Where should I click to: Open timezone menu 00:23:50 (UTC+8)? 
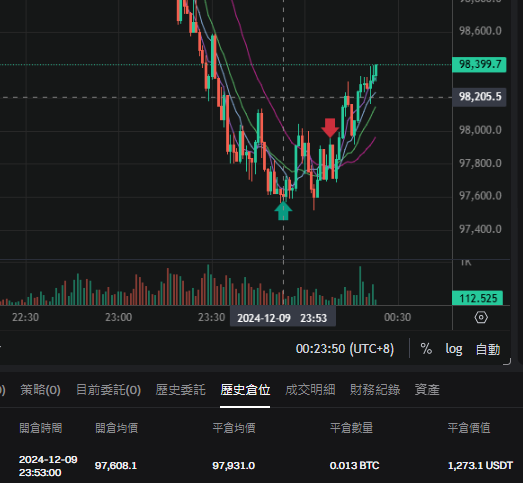pyautogui.click(x=345, y=349)
